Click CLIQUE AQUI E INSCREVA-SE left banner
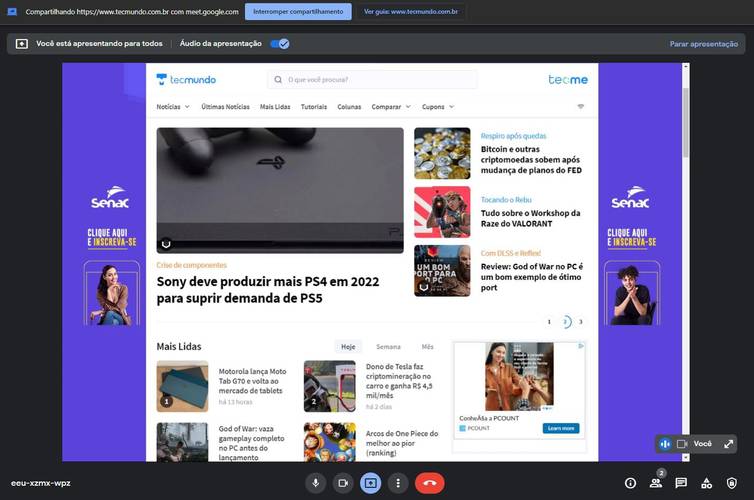The width and height of the screenshot is (754, 500). [112, 238]
